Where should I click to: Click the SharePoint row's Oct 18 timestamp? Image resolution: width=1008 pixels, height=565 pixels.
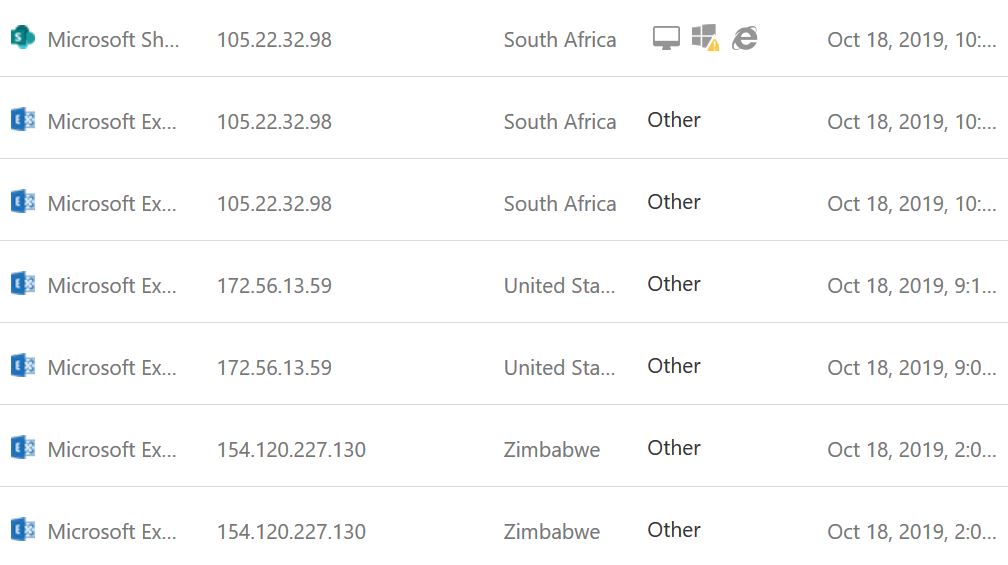911,40
